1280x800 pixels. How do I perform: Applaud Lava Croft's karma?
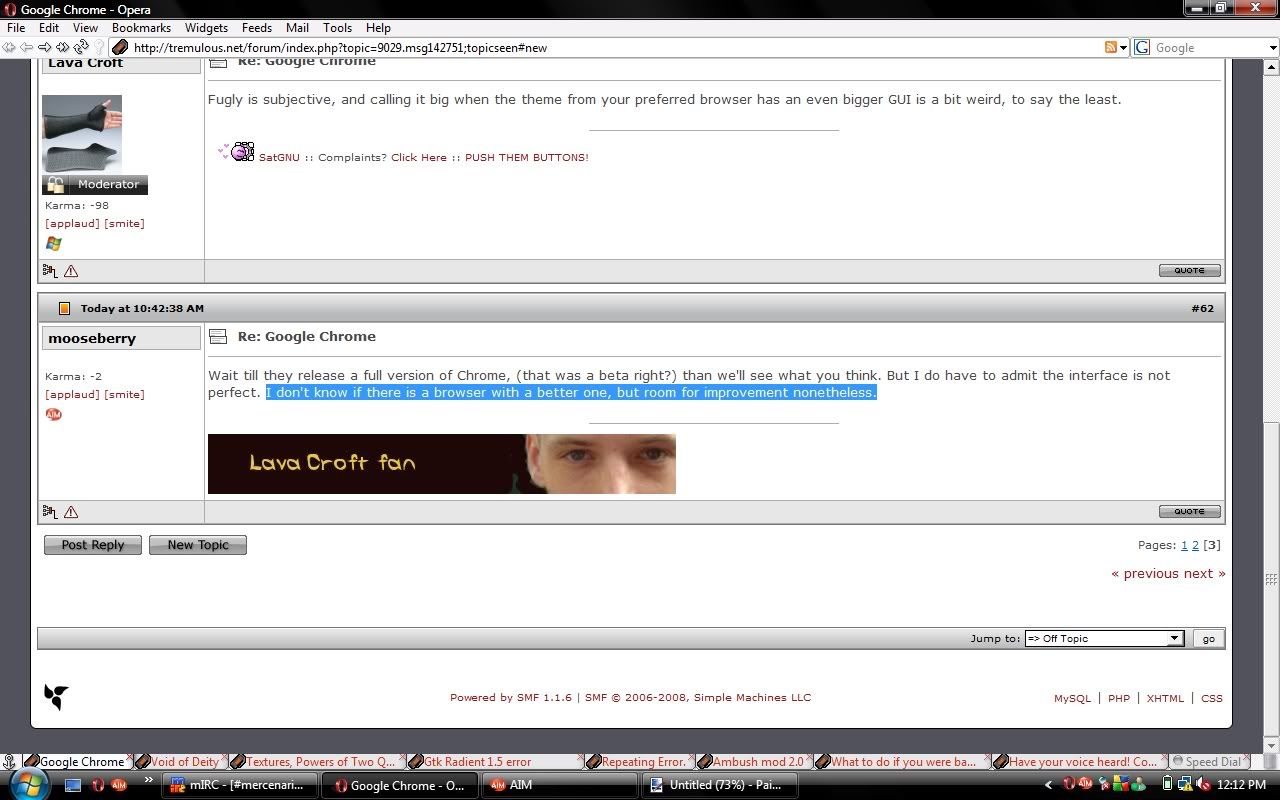coord(72,223)
